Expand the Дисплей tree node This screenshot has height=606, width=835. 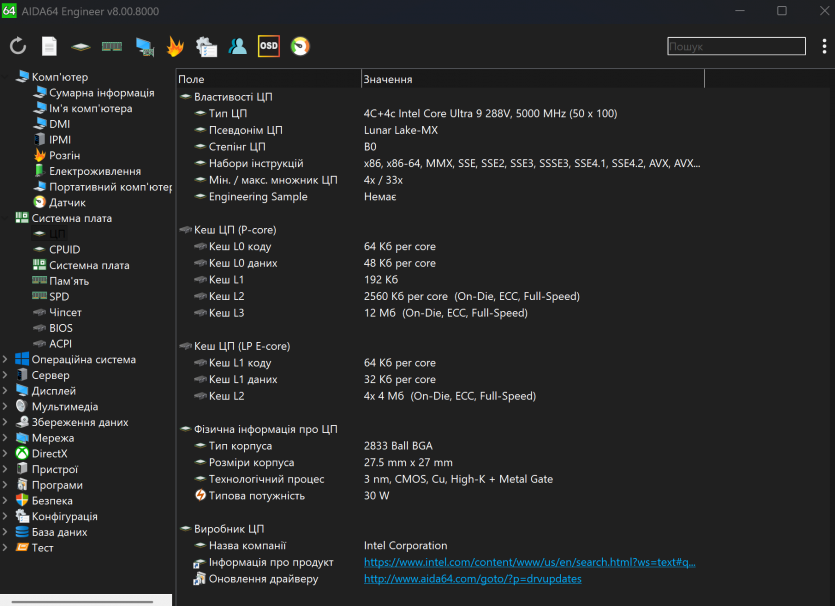(x=6, y=391)
